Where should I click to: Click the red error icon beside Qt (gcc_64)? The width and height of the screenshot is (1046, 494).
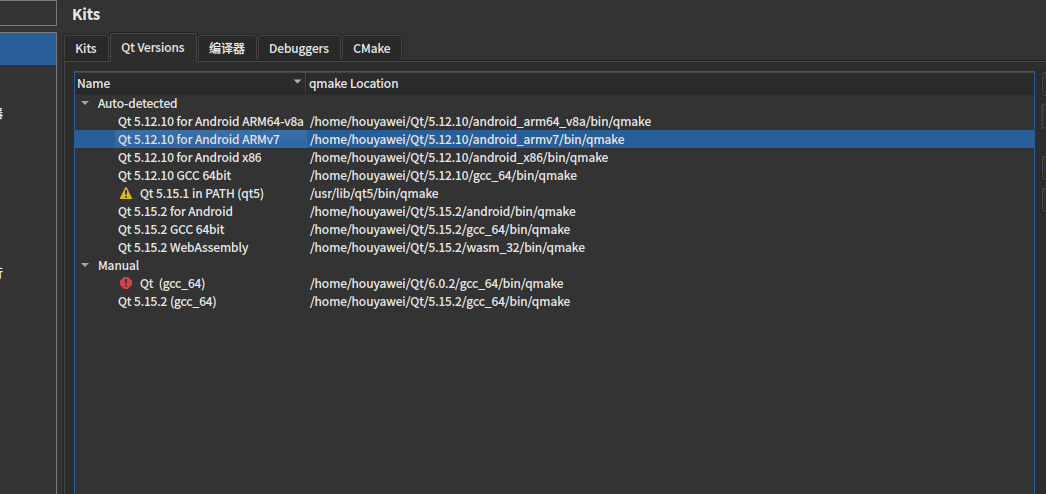click(125, 284)
